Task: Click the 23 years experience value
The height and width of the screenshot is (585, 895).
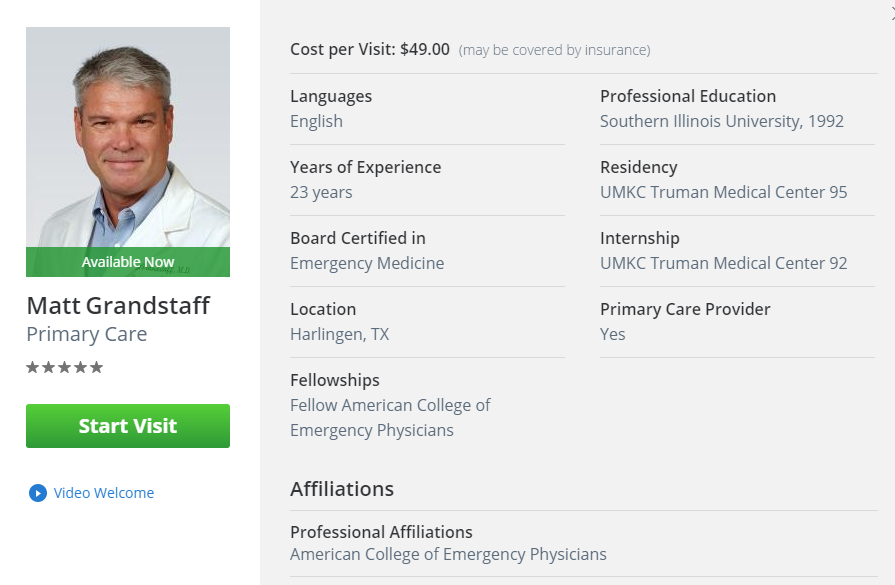Action: coord(321,192)
